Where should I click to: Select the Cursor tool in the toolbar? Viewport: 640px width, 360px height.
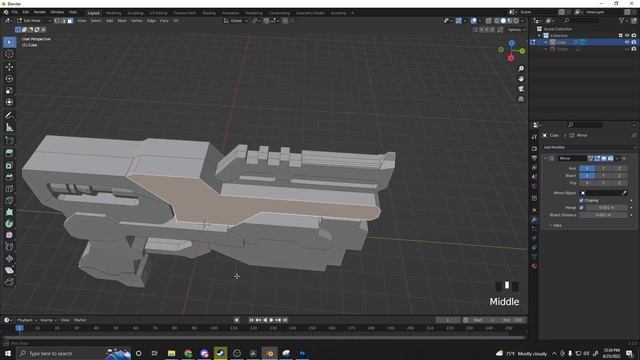pos(9,54)
